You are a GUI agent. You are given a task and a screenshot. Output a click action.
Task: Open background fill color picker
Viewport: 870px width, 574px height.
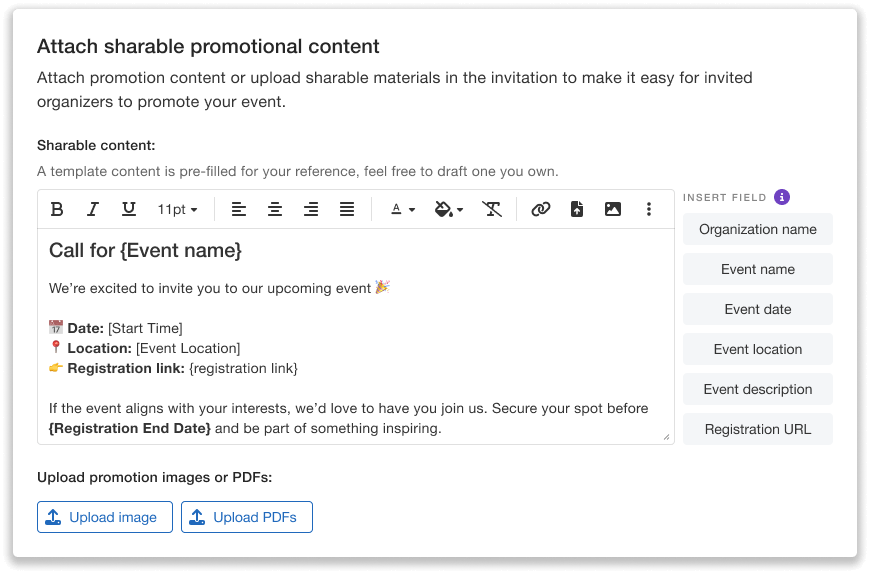pyautogui.click(x=448, y=209)
